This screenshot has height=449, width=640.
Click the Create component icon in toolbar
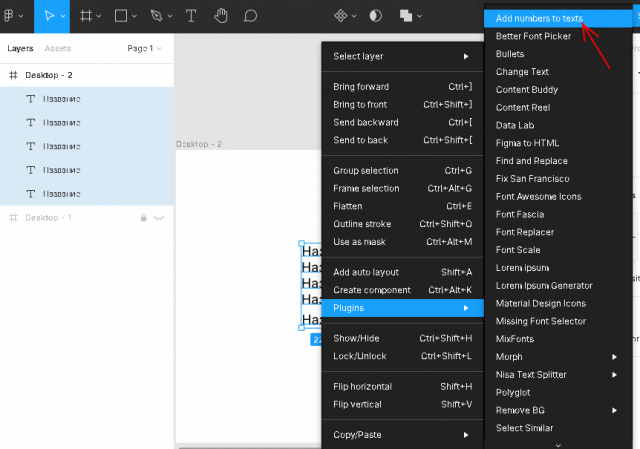coord(340,16)
